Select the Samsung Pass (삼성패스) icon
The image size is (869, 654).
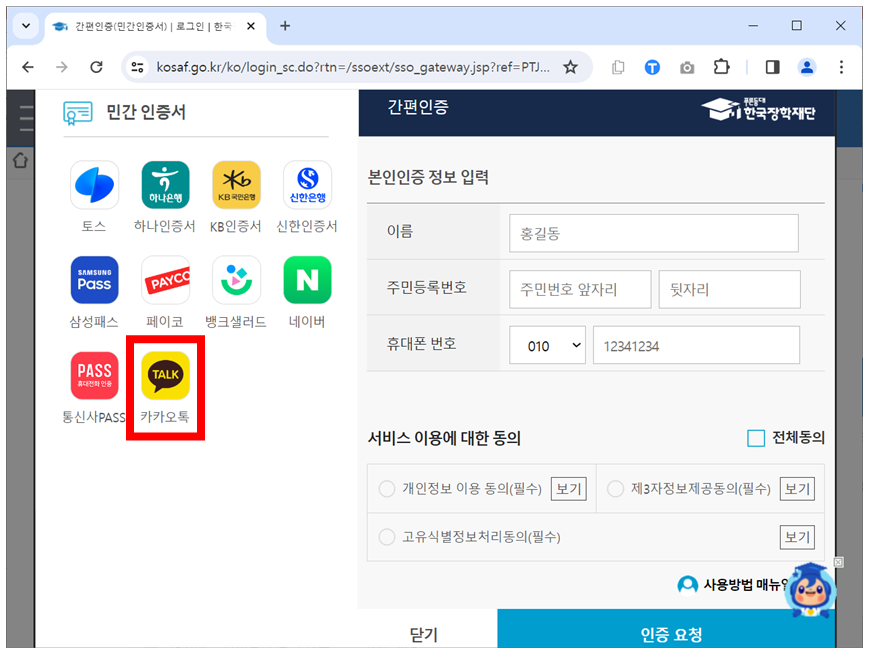pyautogui.click(x=94, y=280)
